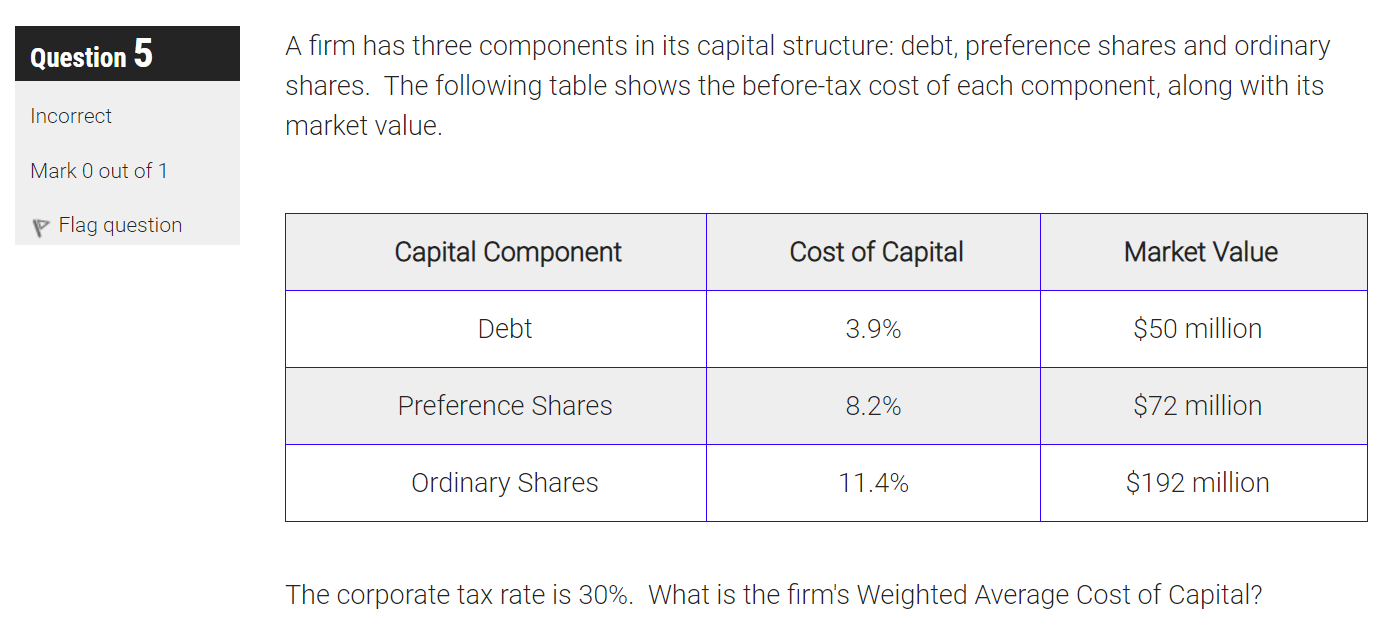The height and width of the screenshot is (626, 1399).
Task: Flag question for later review
Action: 120,225
